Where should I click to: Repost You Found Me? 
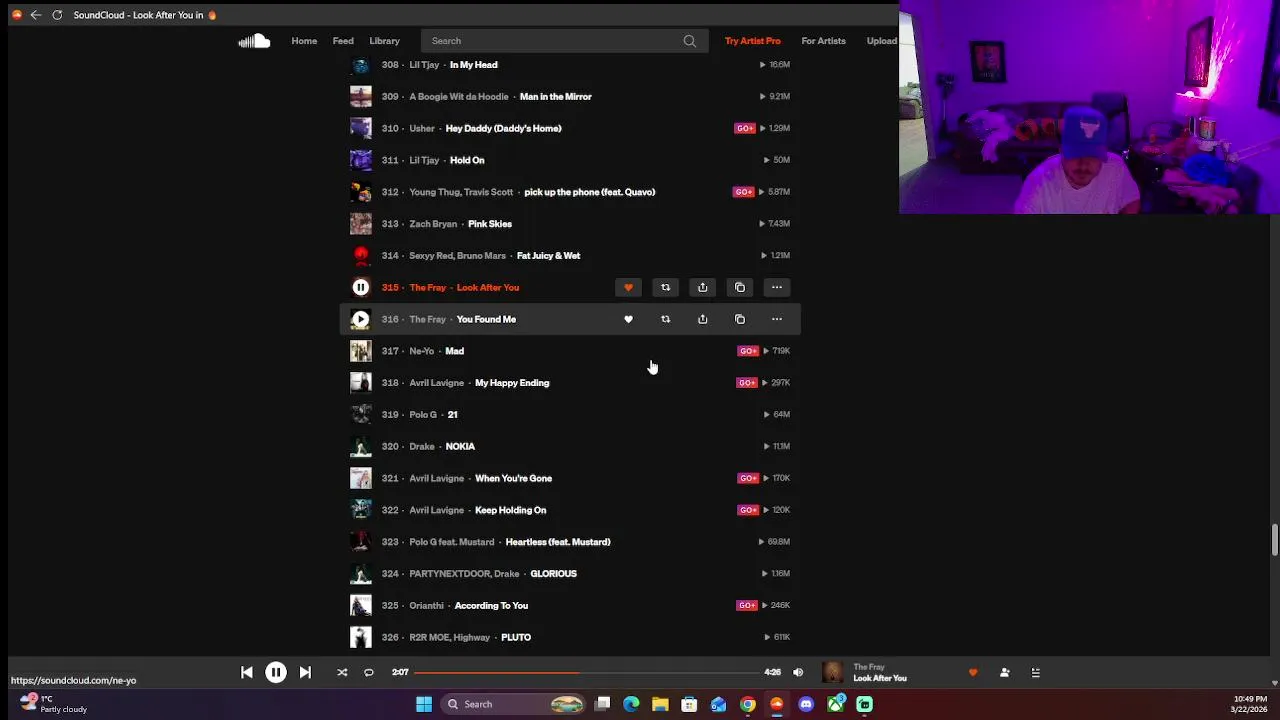point(665,319)
